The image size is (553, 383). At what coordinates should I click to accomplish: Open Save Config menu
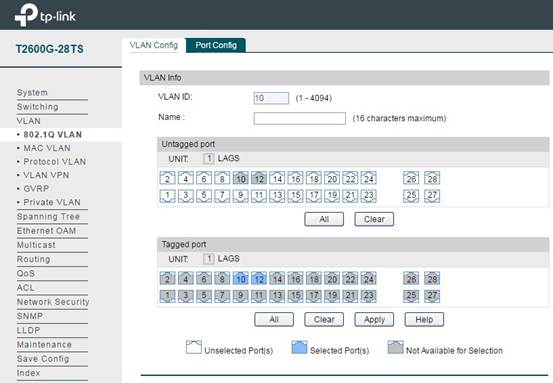[43, 359]
